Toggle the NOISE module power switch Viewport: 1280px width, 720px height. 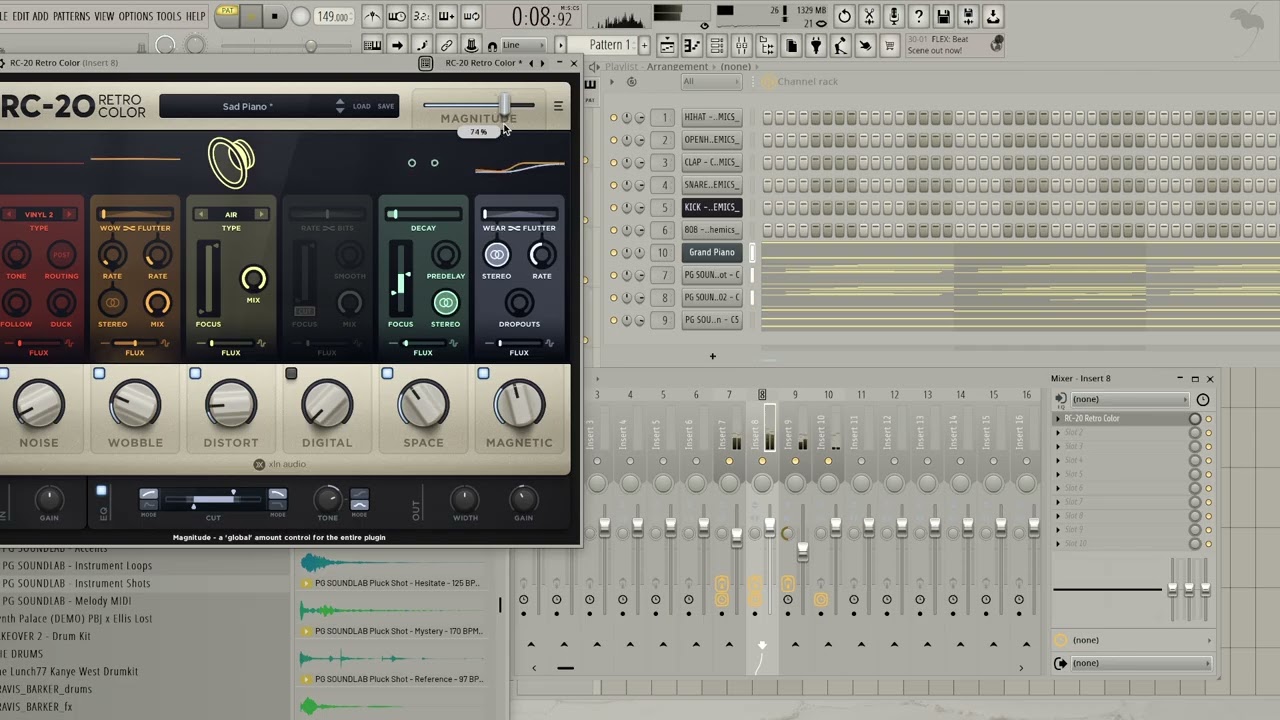[5, 374]
